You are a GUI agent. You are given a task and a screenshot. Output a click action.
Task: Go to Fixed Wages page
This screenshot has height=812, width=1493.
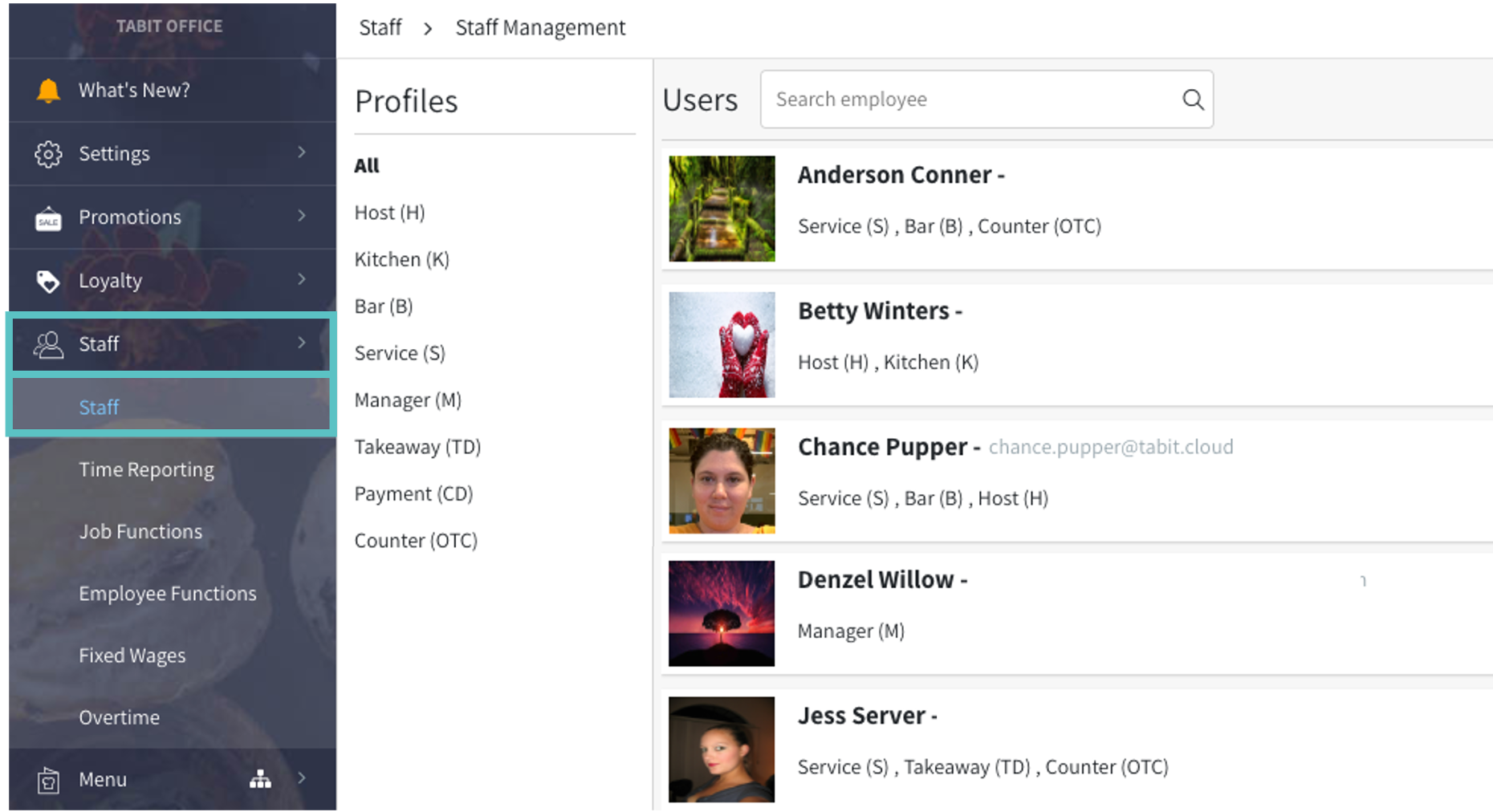click(132, 656)
